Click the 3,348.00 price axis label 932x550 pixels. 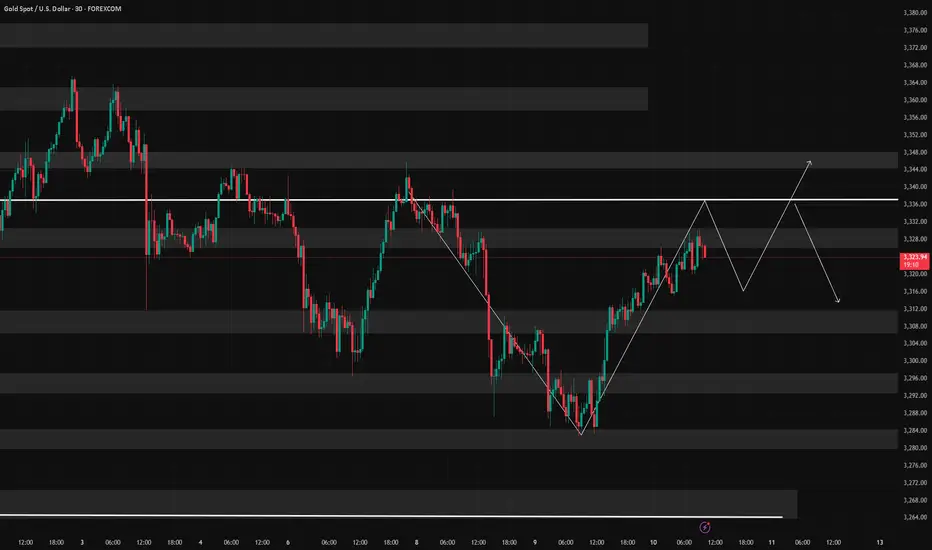(x=915, y=152)
